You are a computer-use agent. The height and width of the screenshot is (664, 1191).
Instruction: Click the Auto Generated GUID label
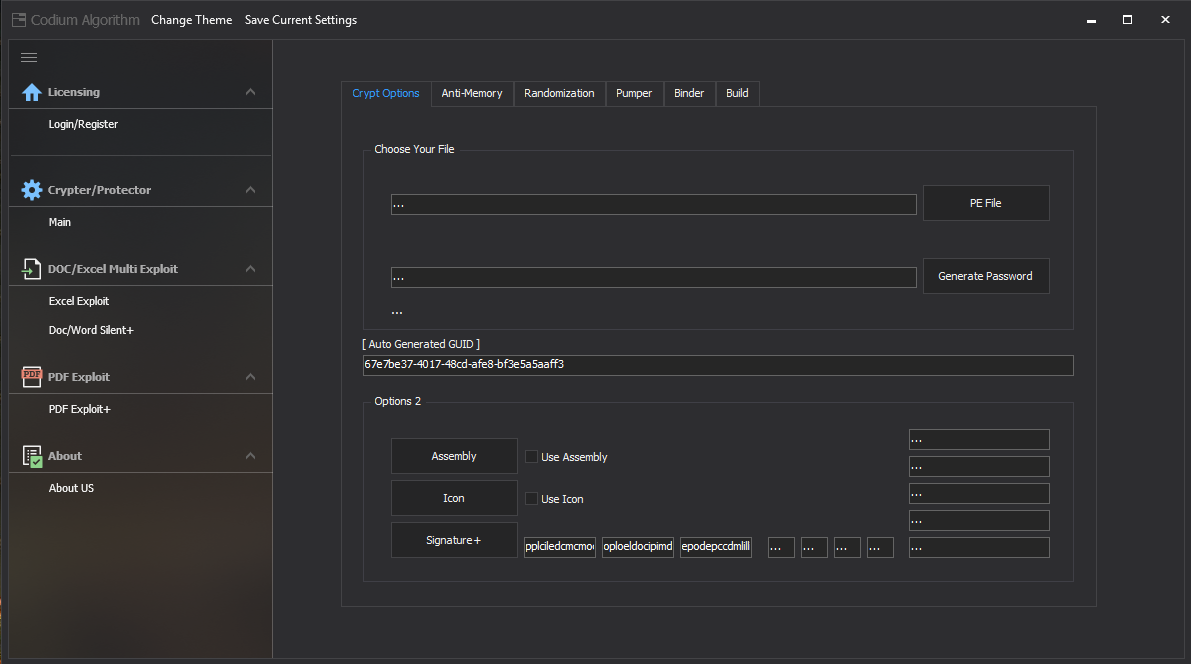(421, 344)
